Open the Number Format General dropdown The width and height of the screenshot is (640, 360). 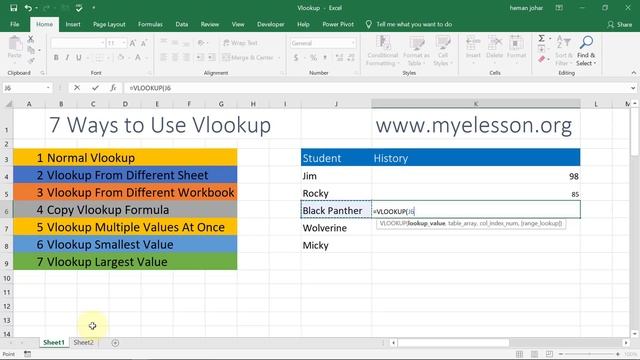click(x=353, y=43)
